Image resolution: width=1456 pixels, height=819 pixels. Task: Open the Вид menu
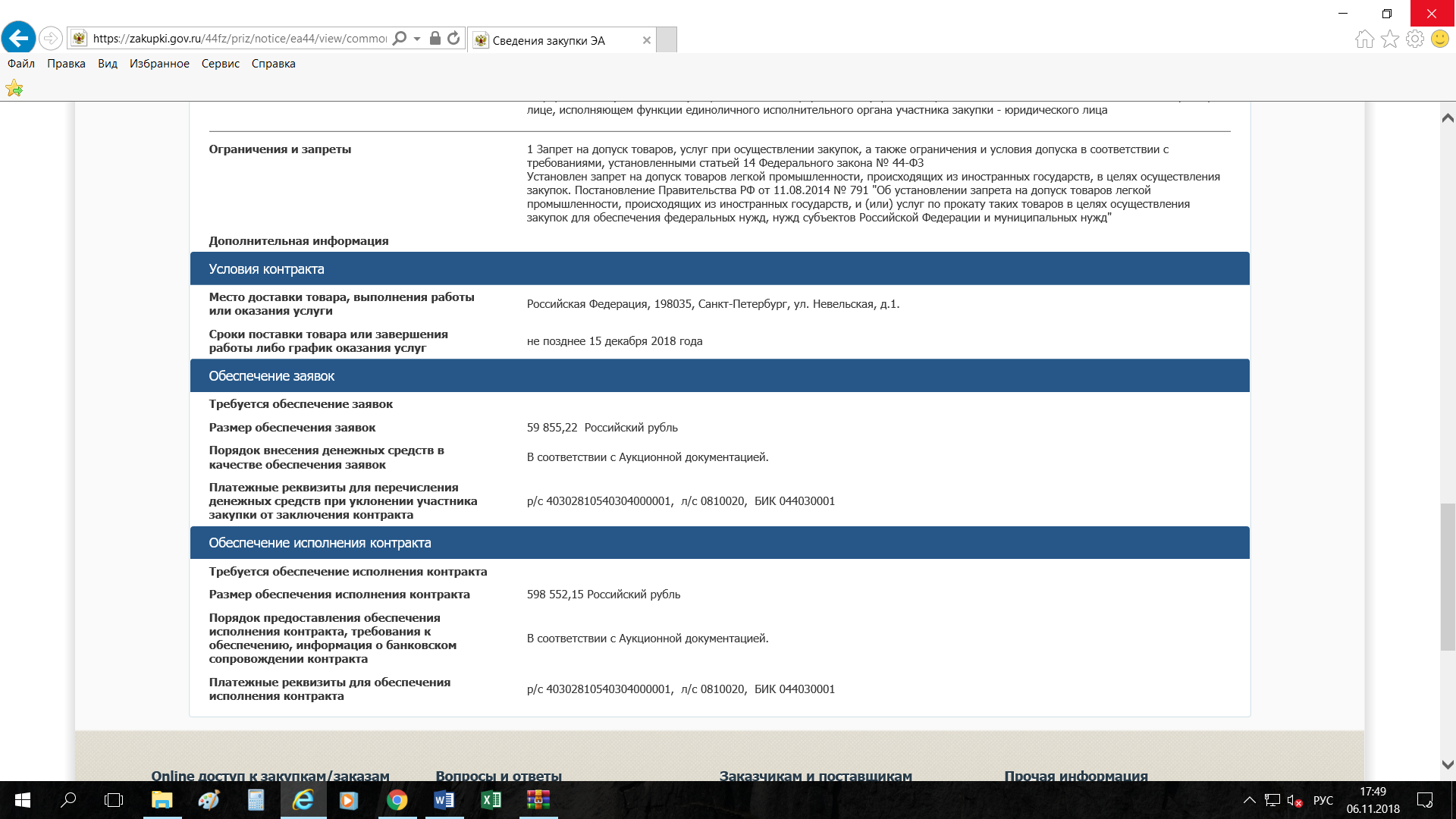point(108,64)
